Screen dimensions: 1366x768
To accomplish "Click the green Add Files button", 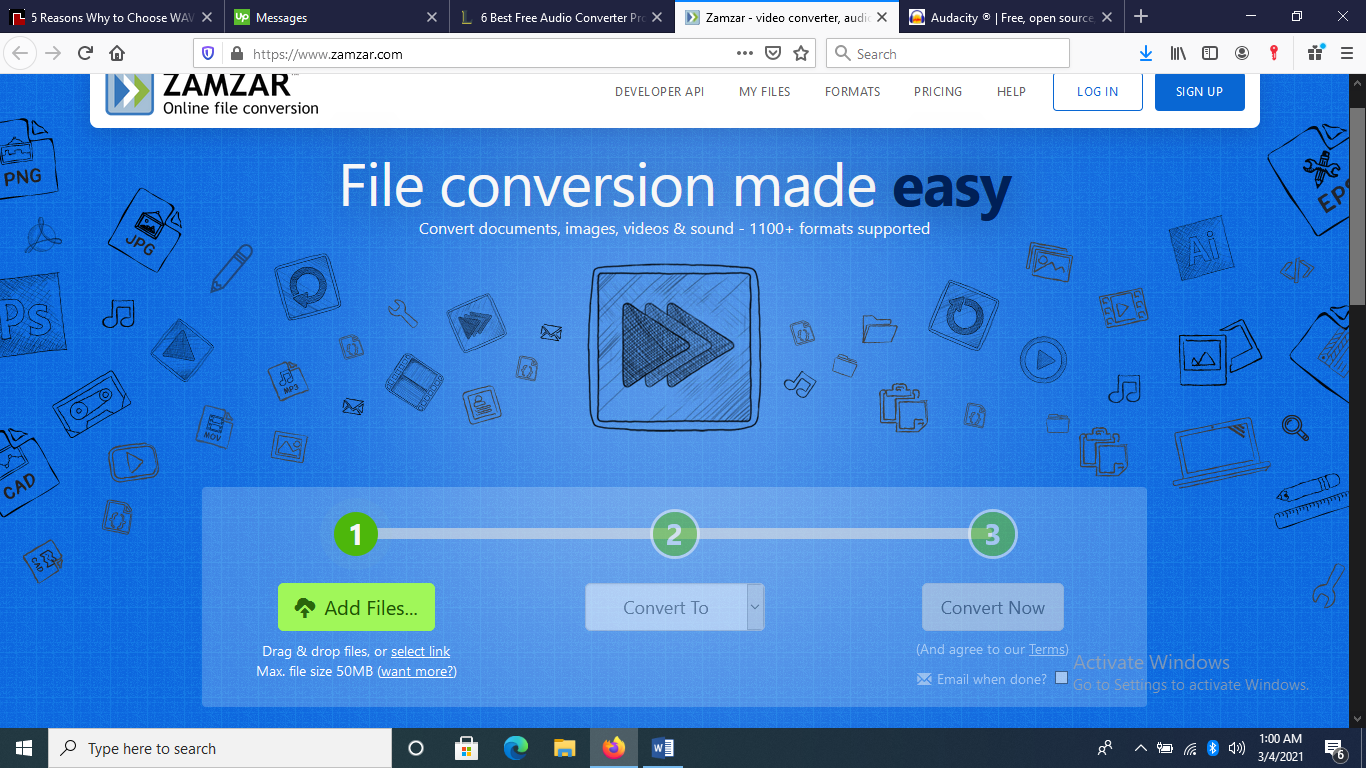I will point(356,607).
